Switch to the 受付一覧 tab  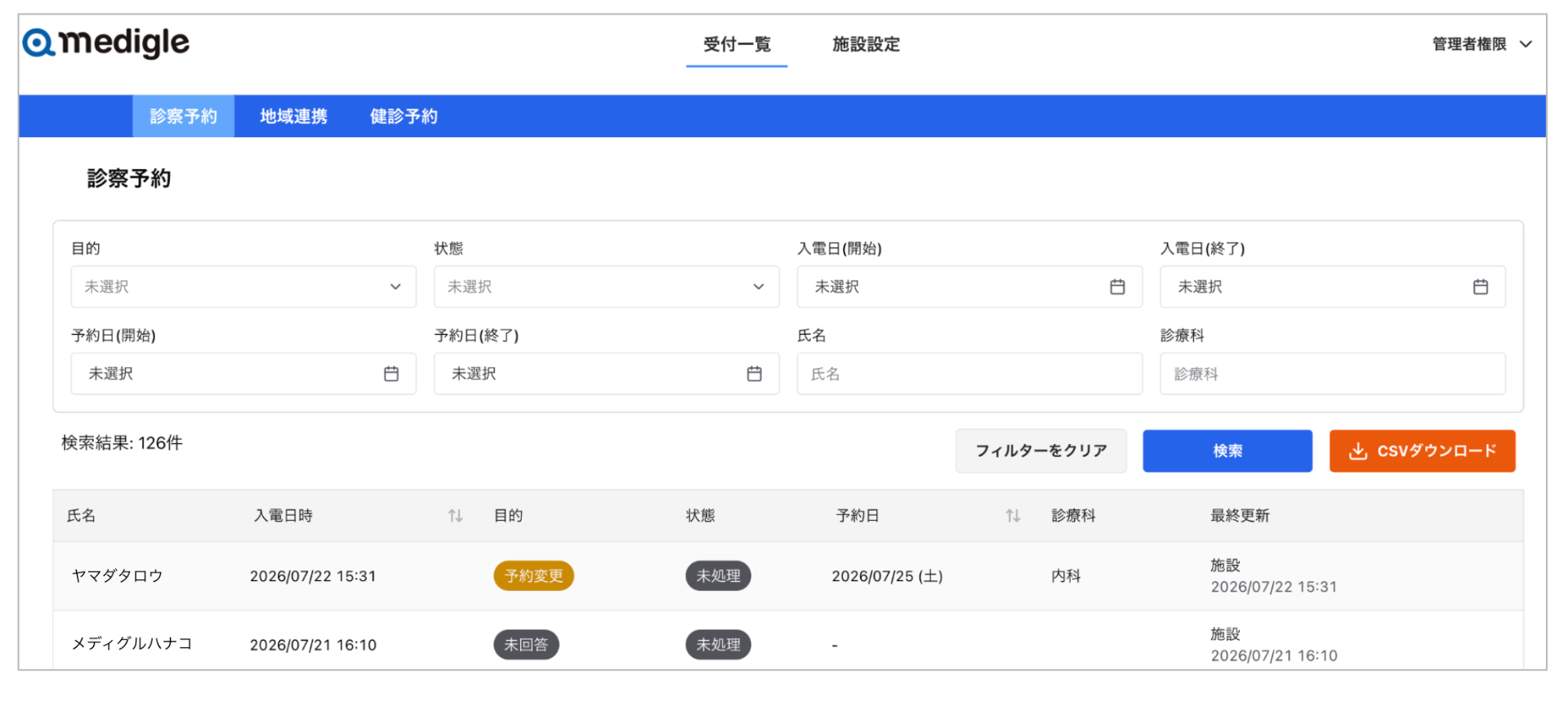737,44
